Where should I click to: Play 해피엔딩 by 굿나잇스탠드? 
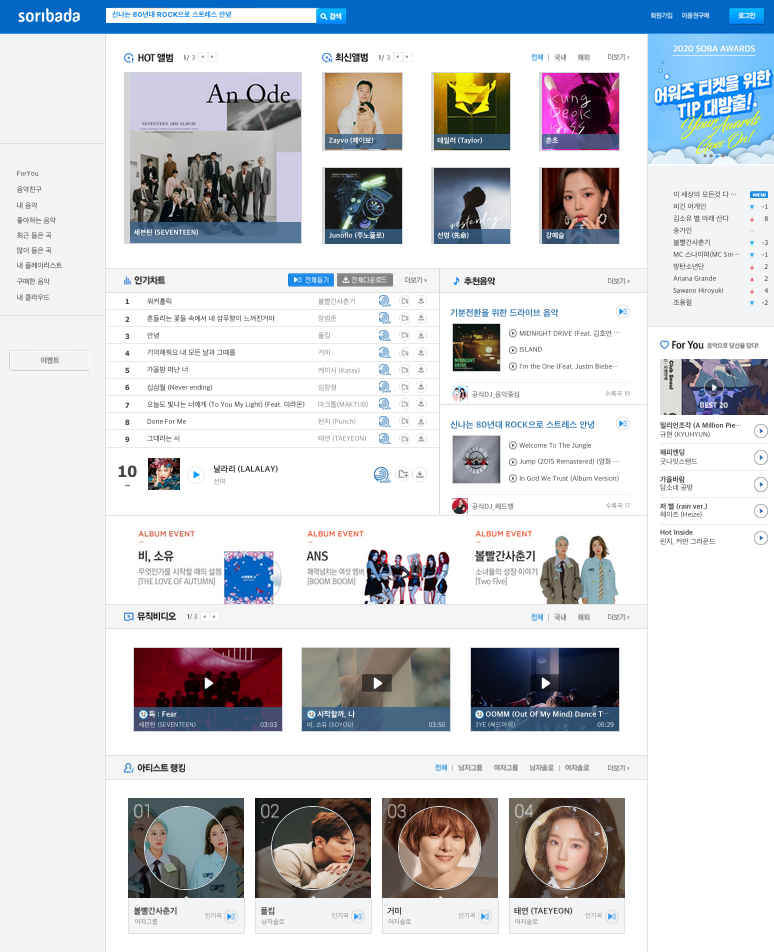pos(761,457)
